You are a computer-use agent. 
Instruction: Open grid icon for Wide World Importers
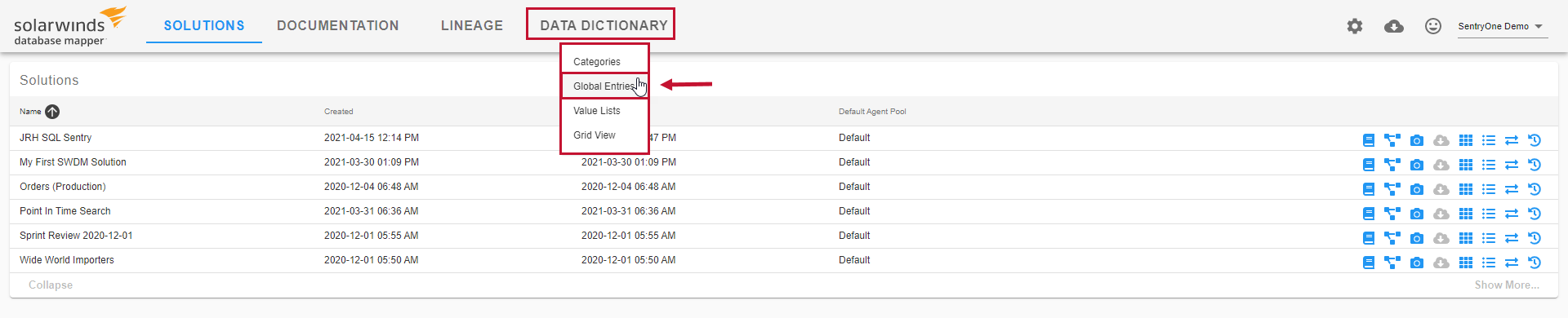(1466, 263)
